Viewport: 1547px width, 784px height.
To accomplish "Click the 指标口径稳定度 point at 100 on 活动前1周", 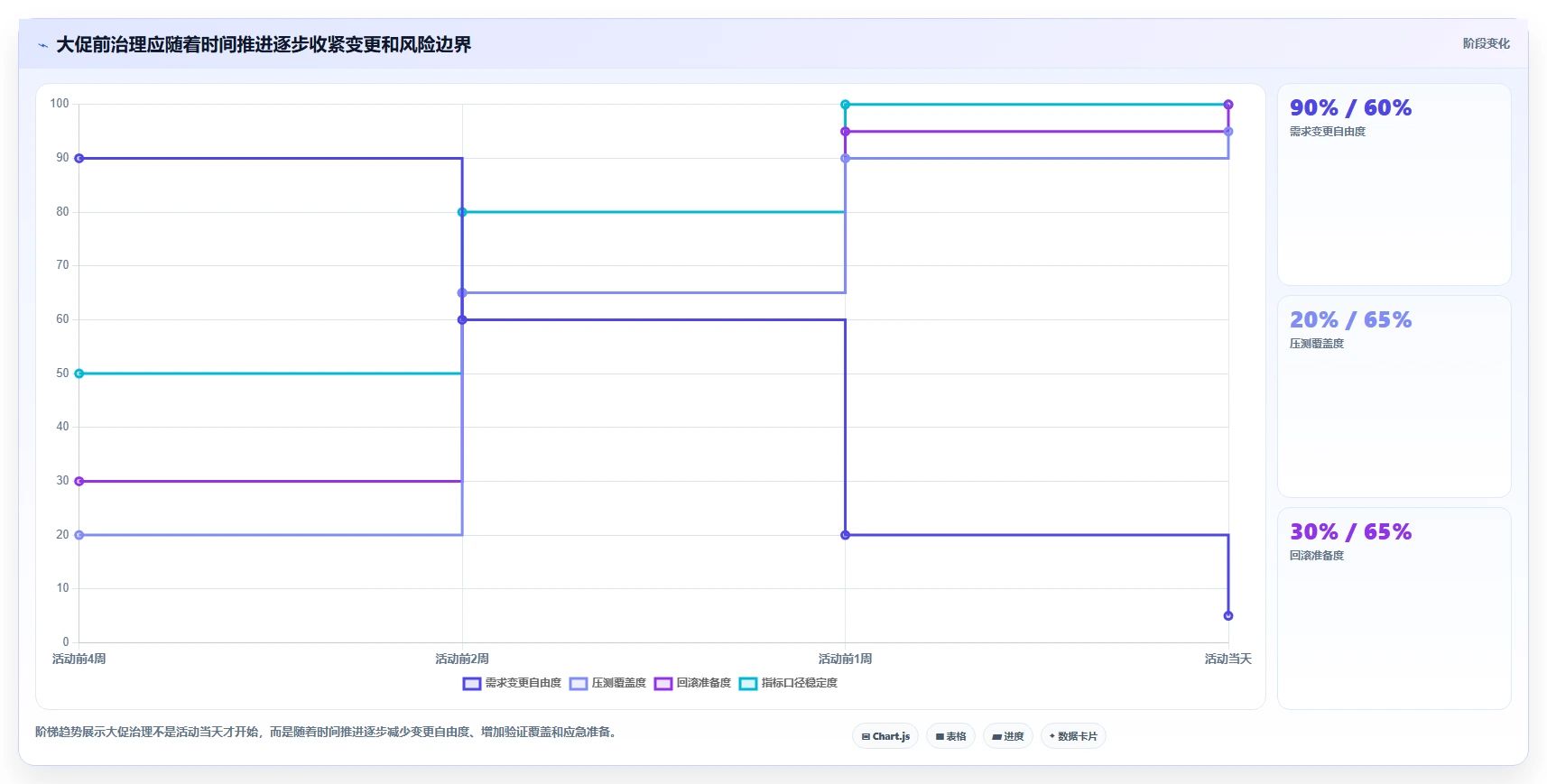I will pyautogui.click(x=846, y=105).
